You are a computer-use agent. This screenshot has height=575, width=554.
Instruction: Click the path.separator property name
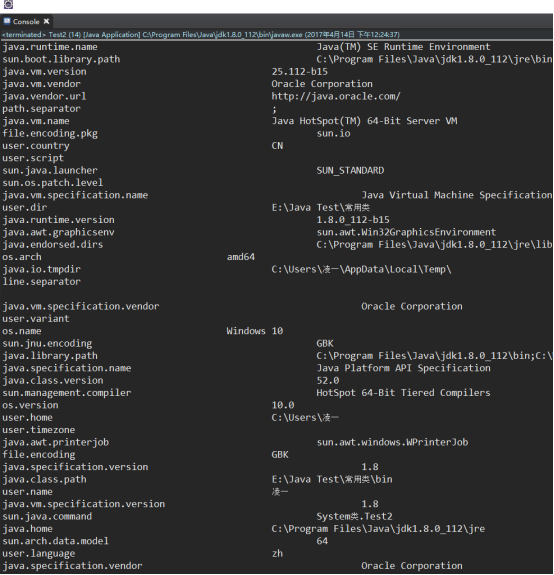41,109
